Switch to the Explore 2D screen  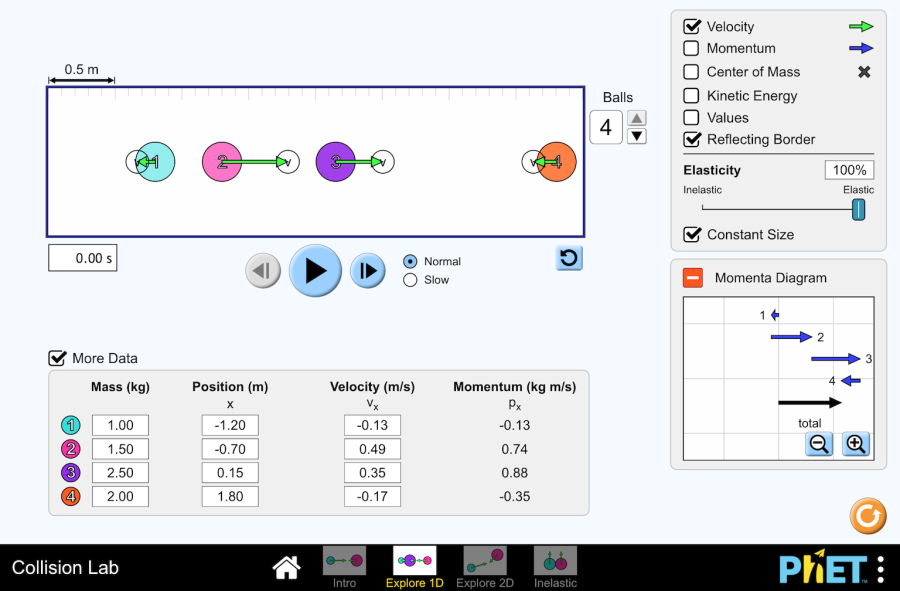click(485, 566)
